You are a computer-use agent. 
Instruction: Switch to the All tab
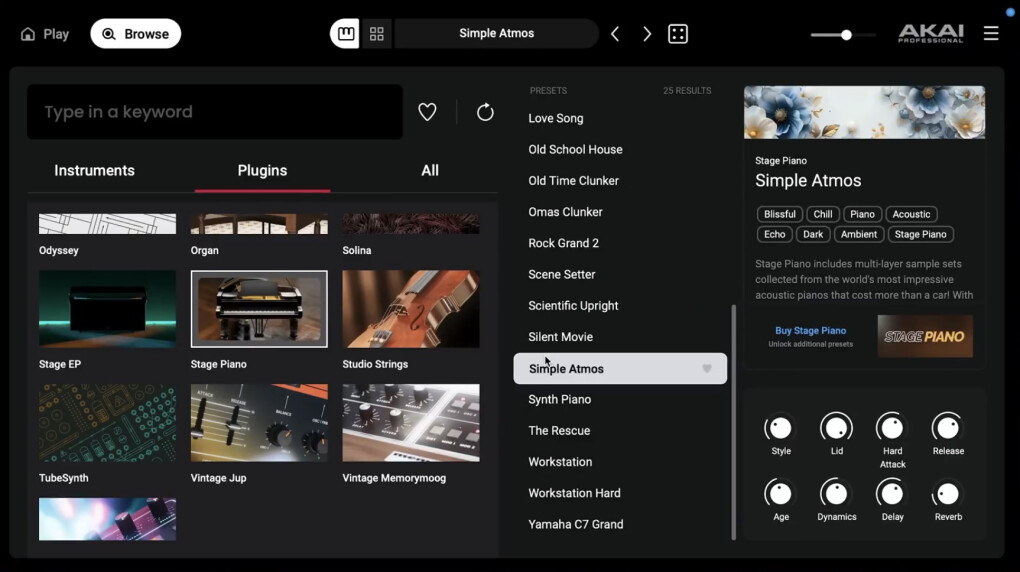(x=430, y=171)
